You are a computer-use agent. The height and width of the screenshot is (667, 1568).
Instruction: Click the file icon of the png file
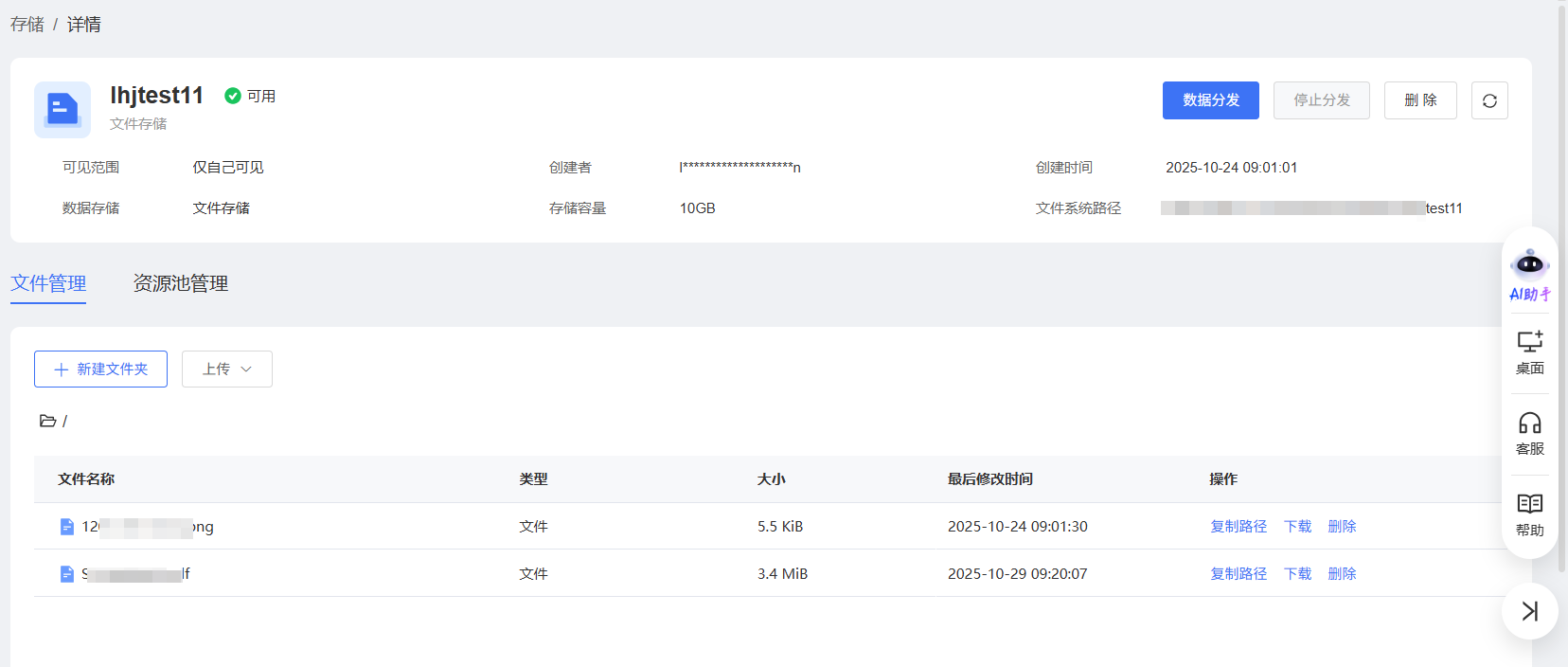tap(67, 527)
